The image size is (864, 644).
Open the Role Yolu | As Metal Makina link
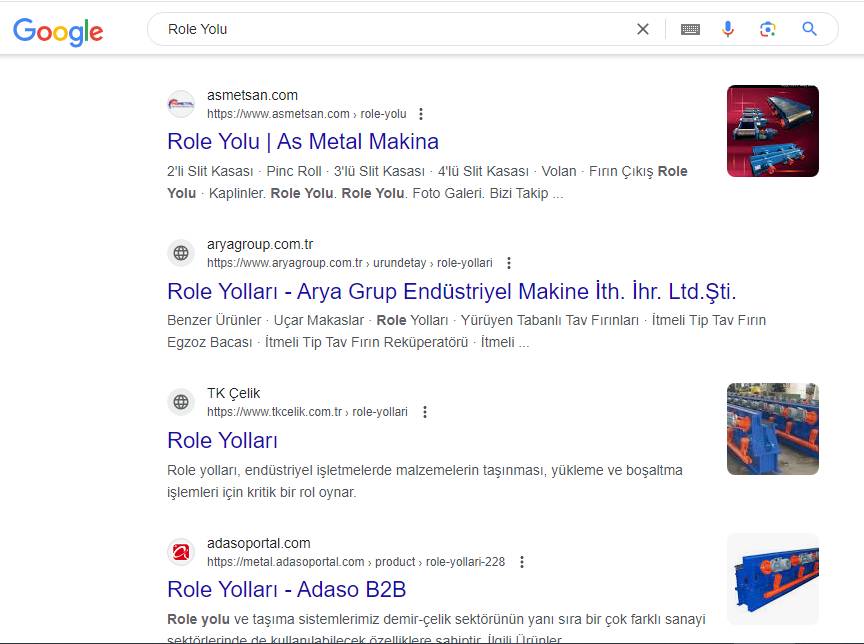point(302,141)
